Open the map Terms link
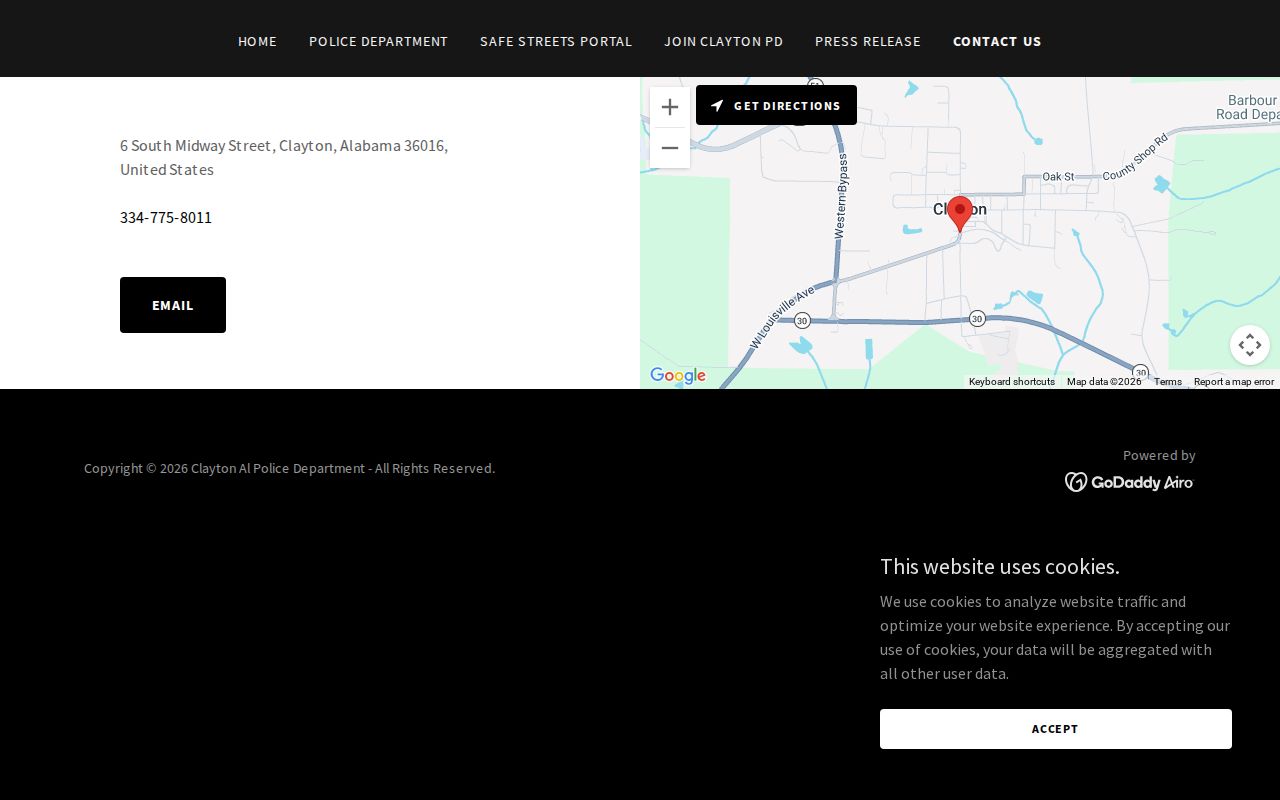The height and width of the screenshot is (800, 1280). pos(1167,382)
